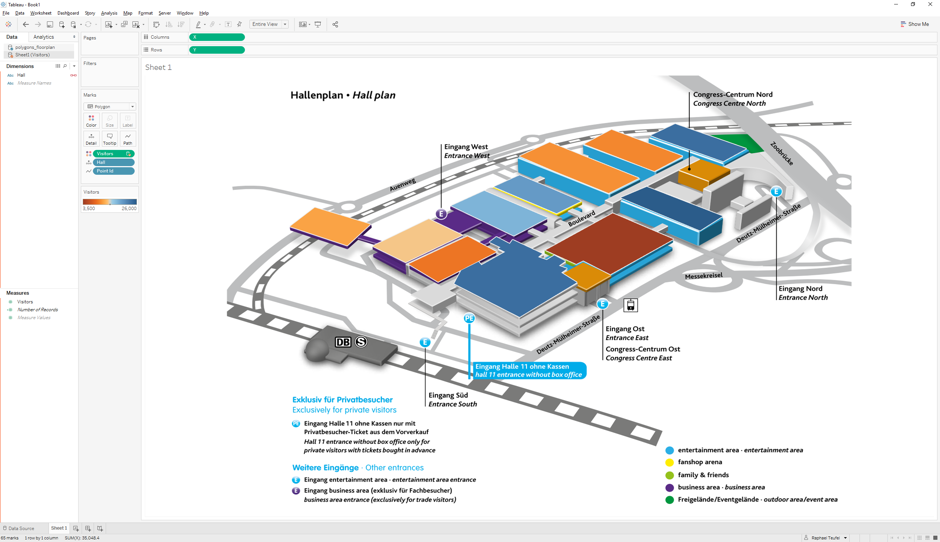Open the Polygon mark type dropdown
This screenshot has height=542, width=940.
tap(110, 106)
